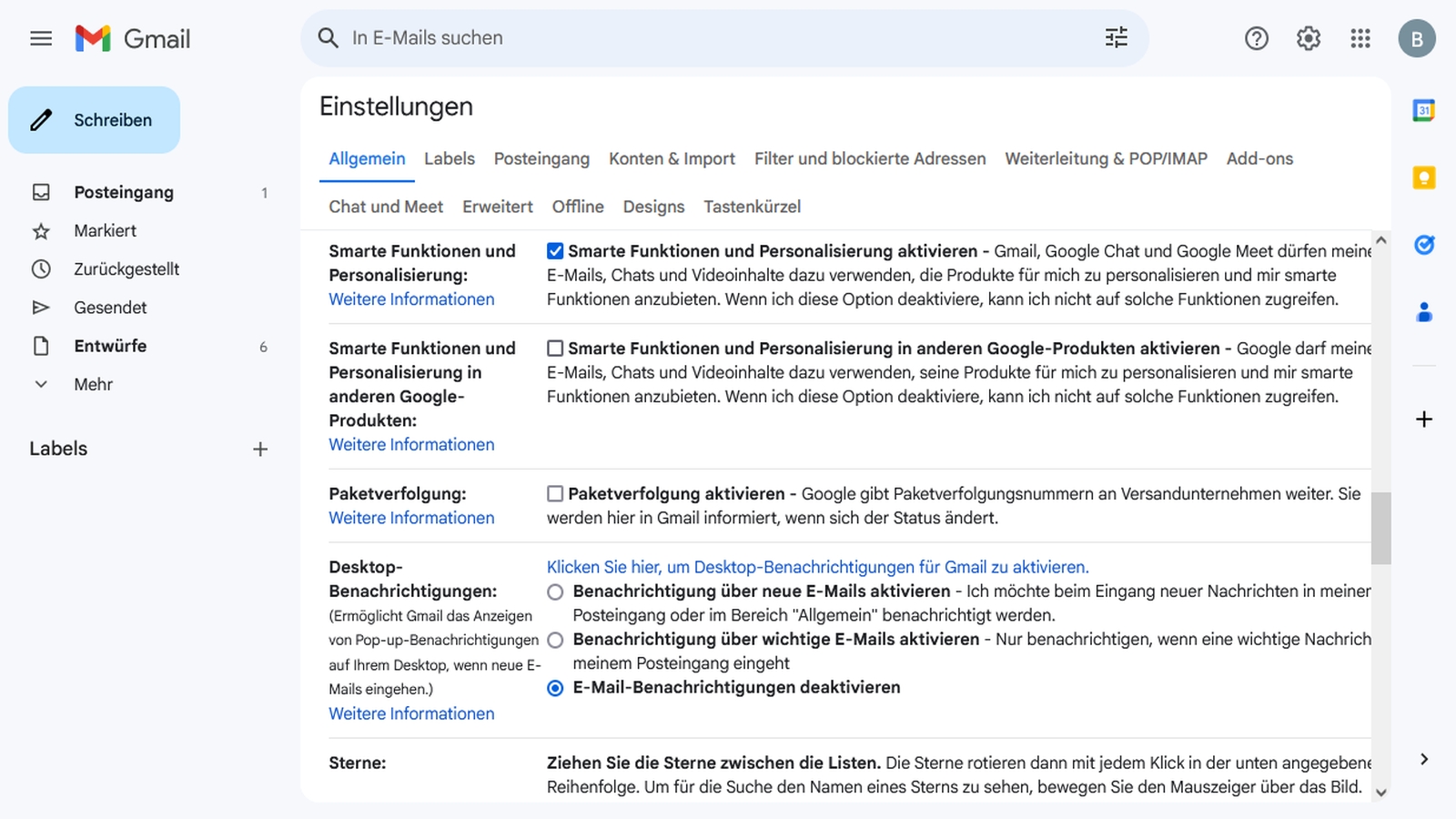
Task: Open Google Calendar side panel icon
Action: pos(1424,110)
